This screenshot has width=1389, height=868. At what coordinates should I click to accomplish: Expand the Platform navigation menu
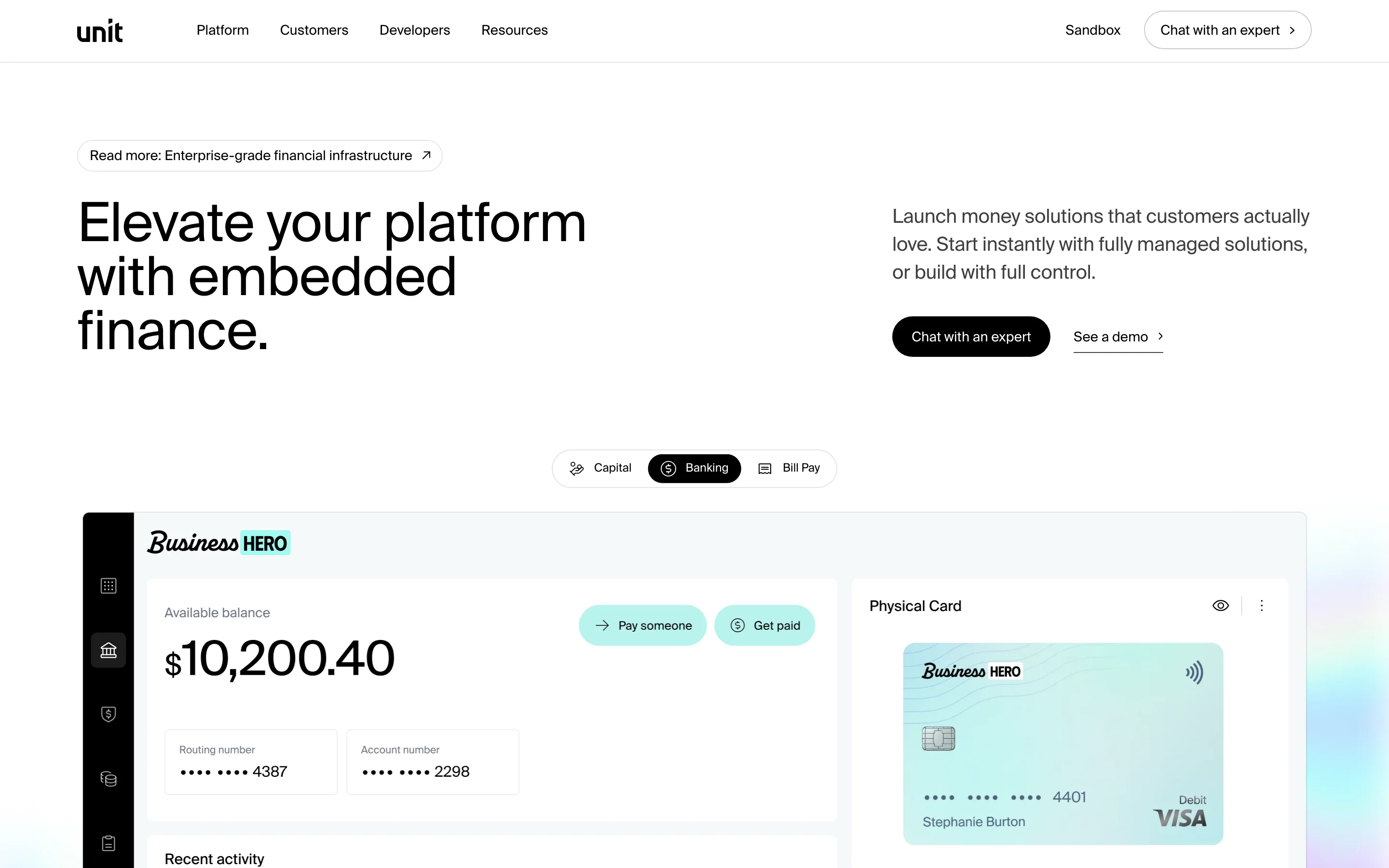(x=223, y=30)
